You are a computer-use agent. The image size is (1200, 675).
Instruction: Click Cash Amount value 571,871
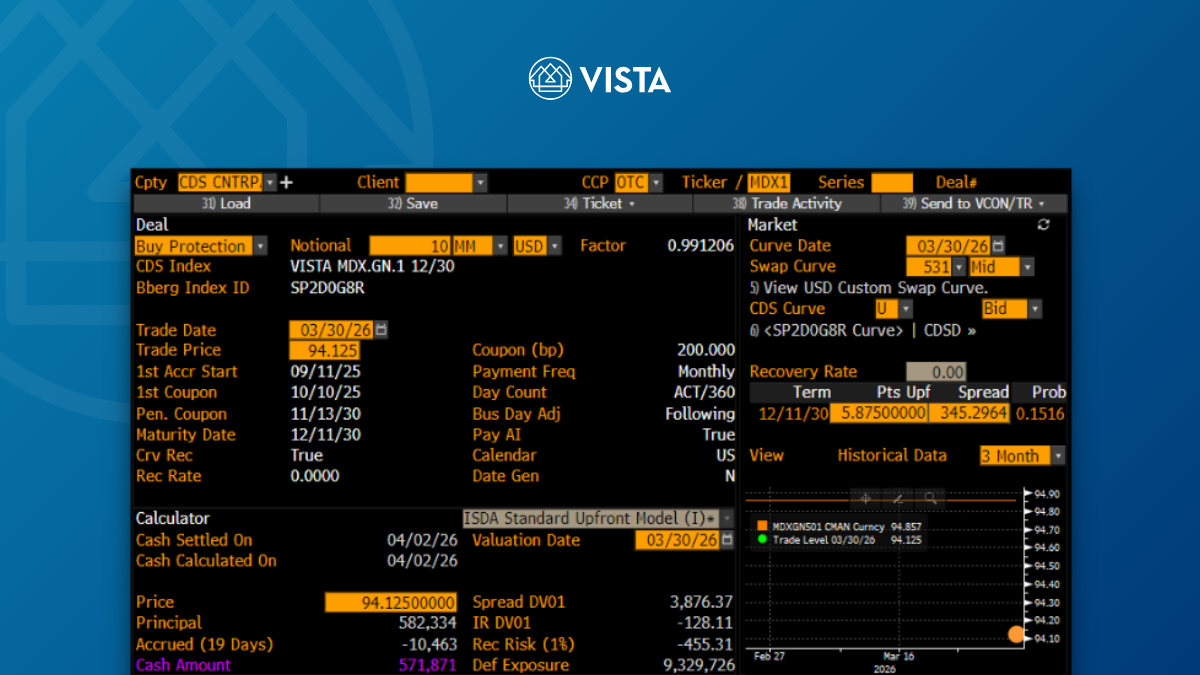point(428,666)
